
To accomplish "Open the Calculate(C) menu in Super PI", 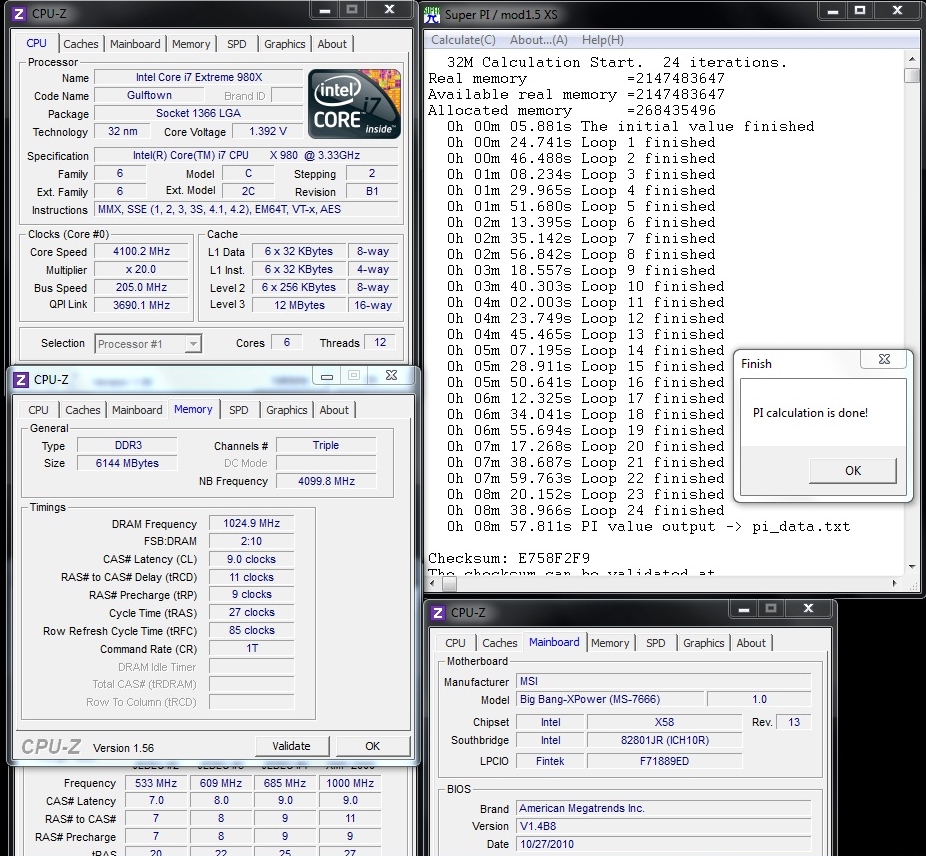I will (463, 40).
